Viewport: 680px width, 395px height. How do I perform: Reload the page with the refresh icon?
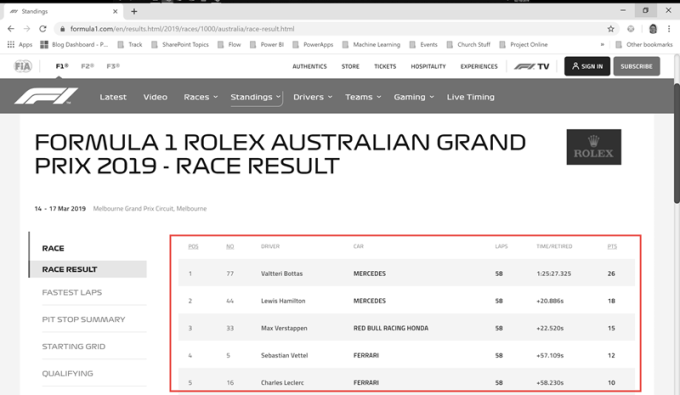[42, 29]
